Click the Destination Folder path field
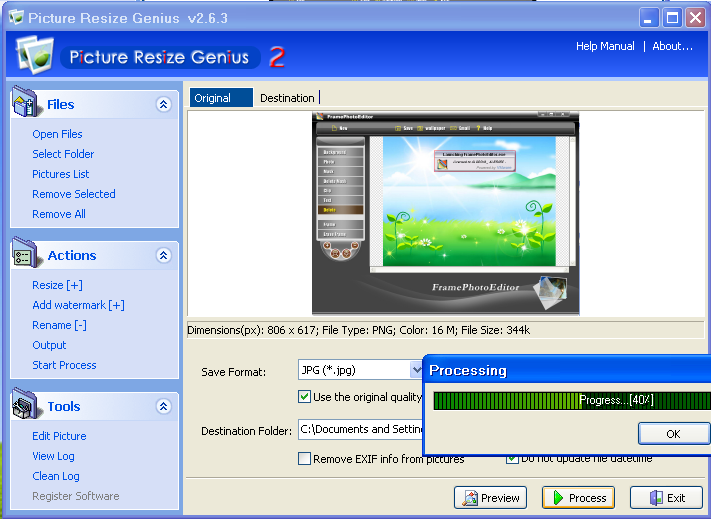711x519 pixels. (x=360, y=429)
